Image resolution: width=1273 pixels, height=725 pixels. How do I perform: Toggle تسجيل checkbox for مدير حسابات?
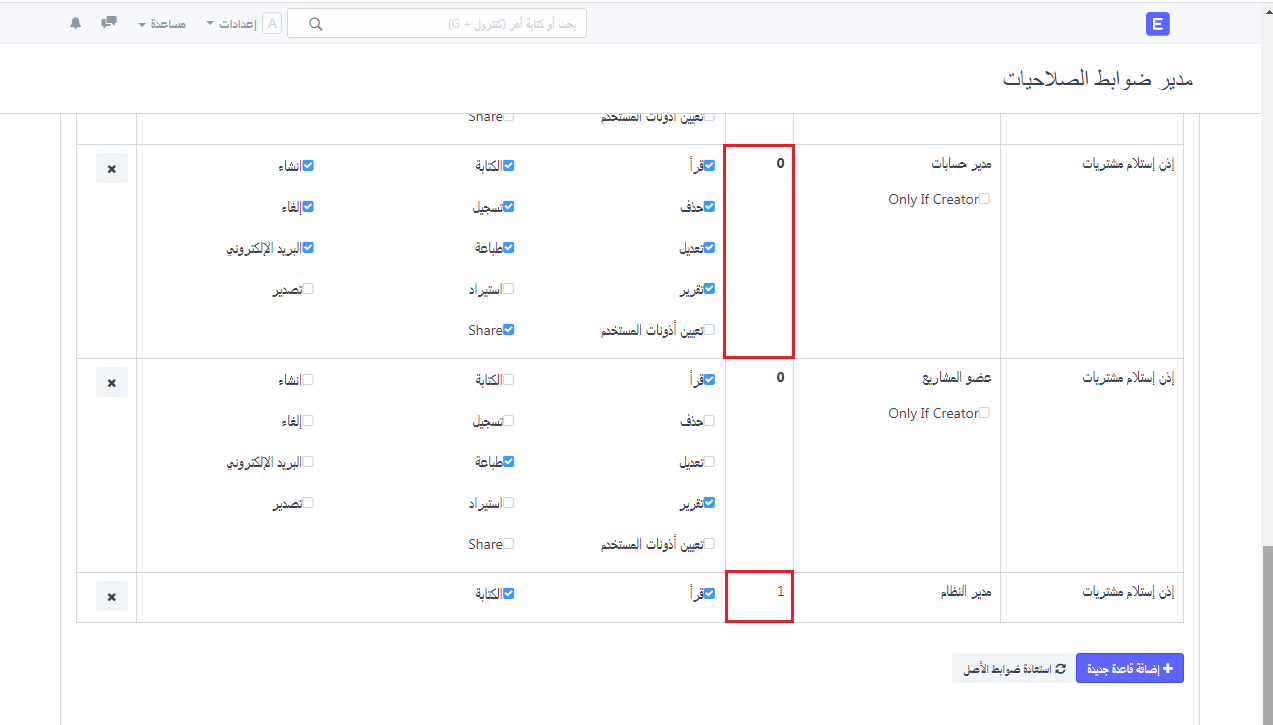point(508,207)
